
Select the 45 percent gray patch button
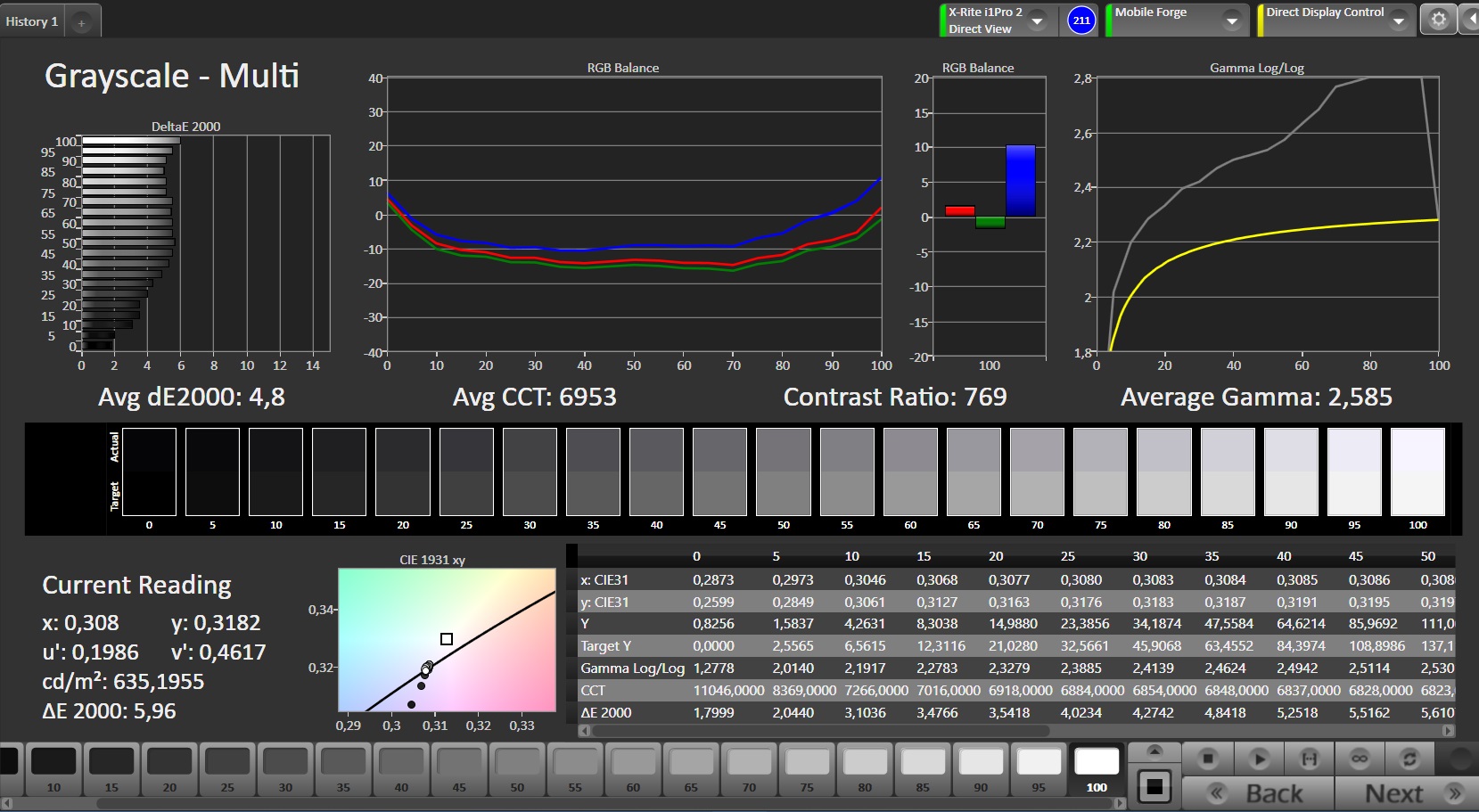(459, 769)
